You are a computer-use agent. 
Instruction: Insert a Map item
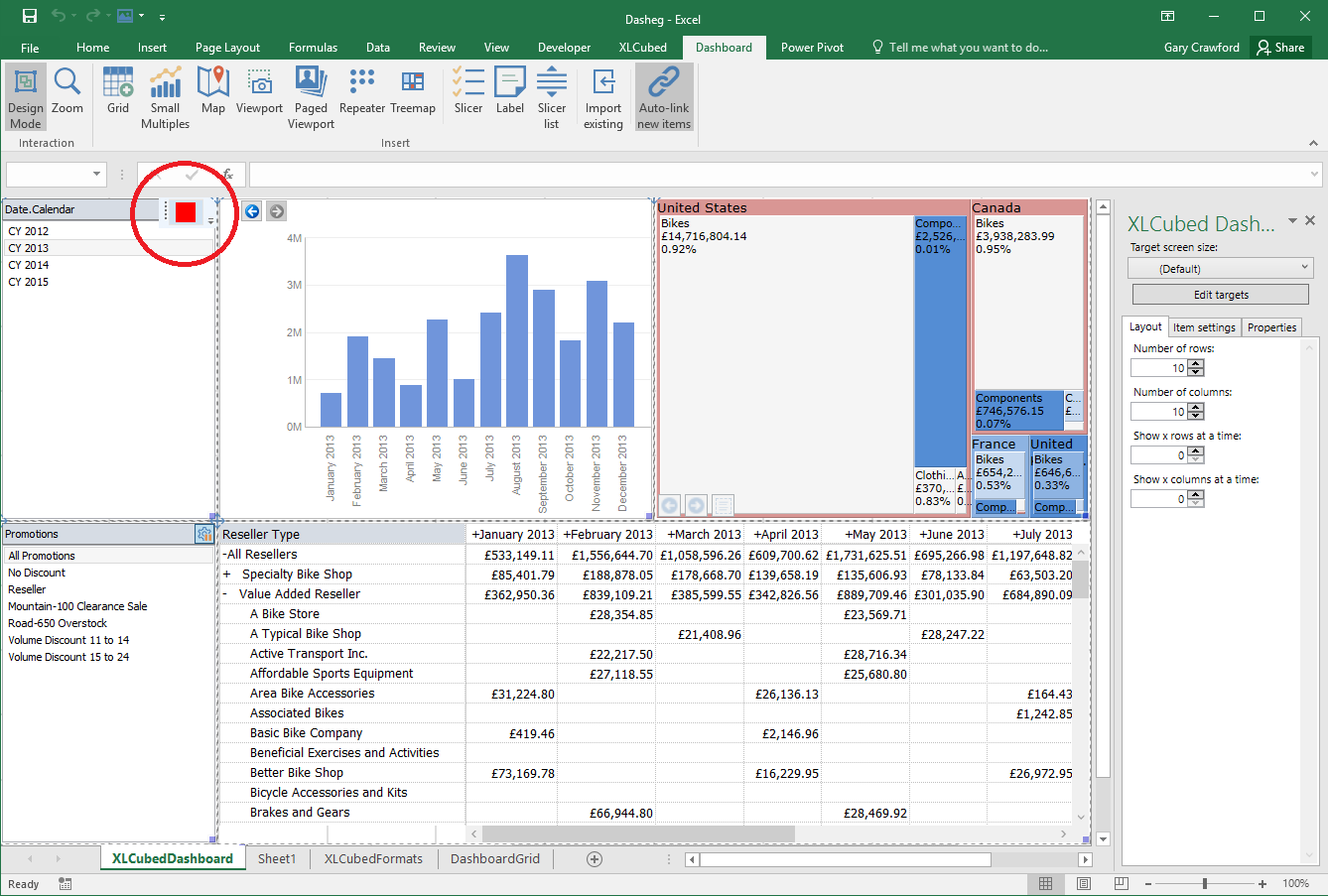tap(213, 91)
